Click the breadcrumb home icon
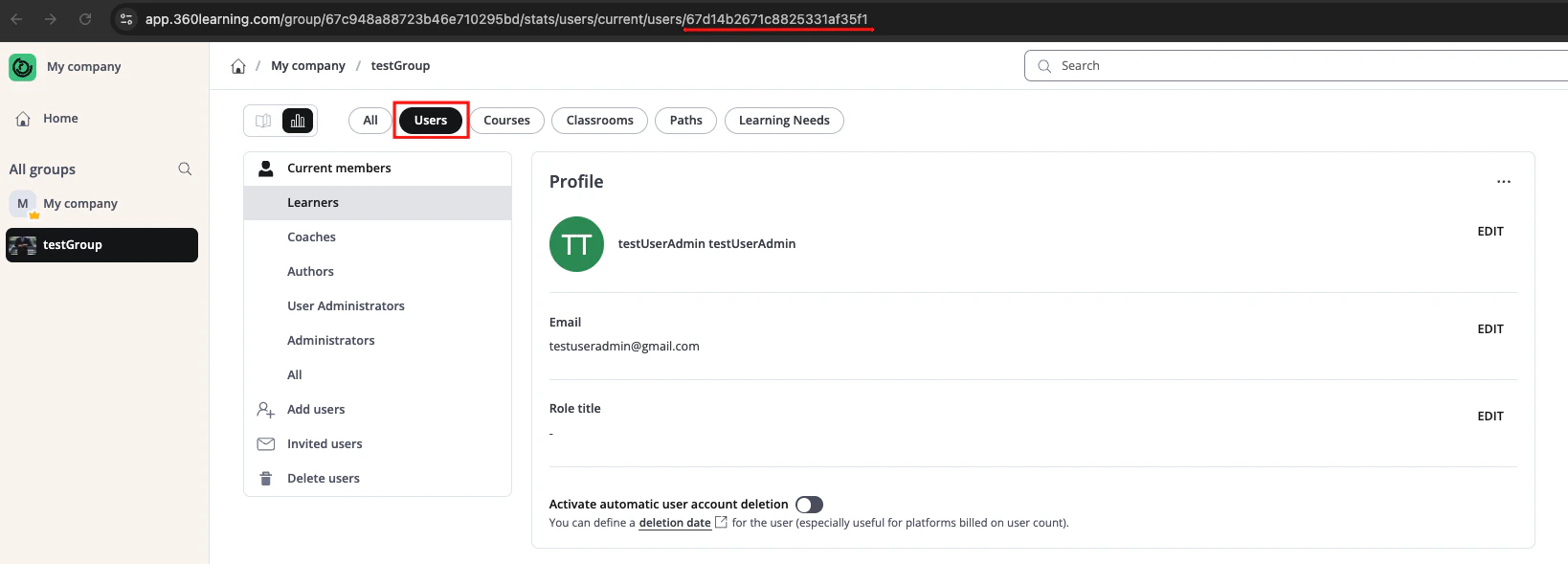 (238, 66)
